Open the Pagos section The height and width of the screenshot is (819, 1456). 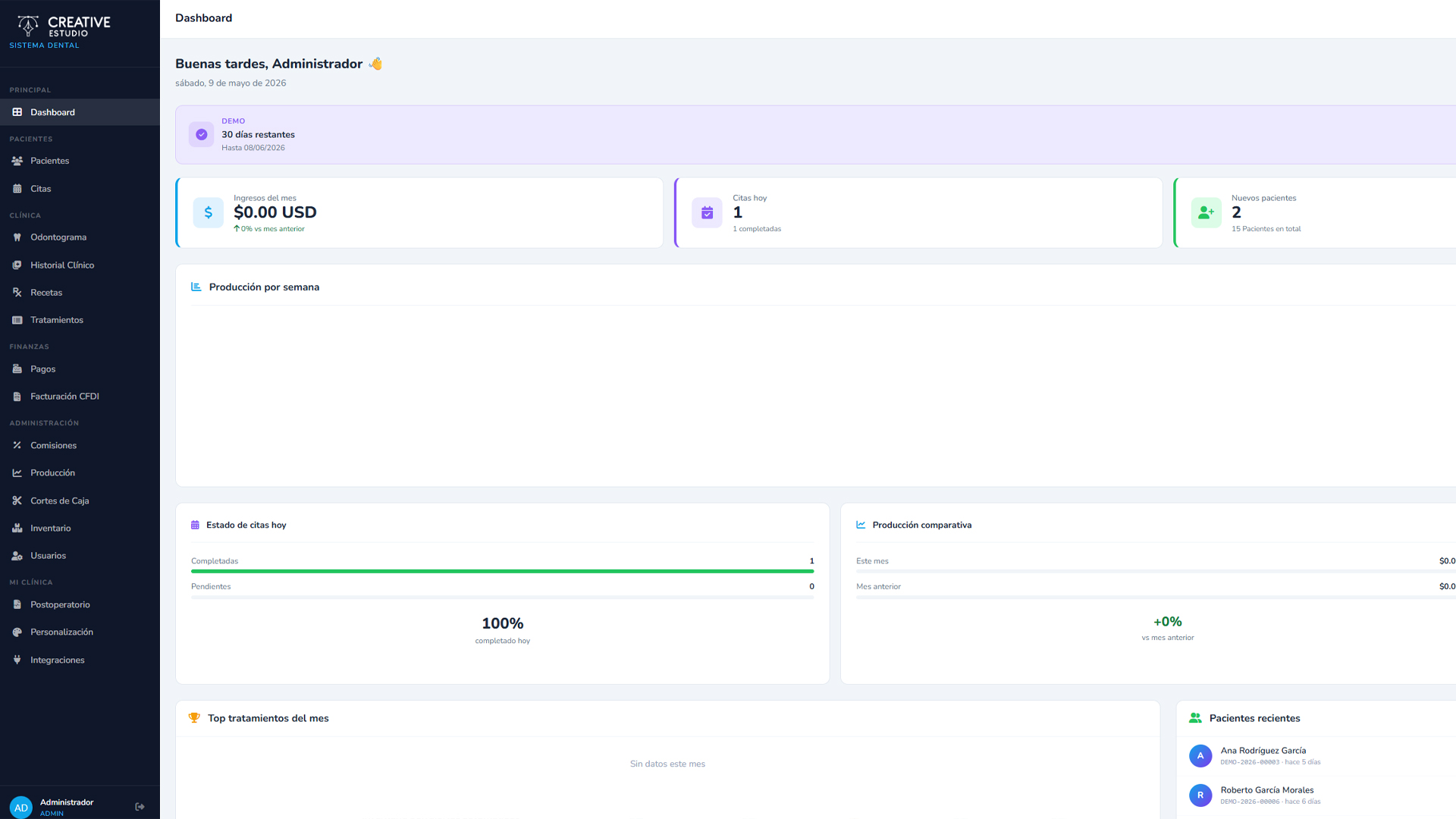(80, 369)
